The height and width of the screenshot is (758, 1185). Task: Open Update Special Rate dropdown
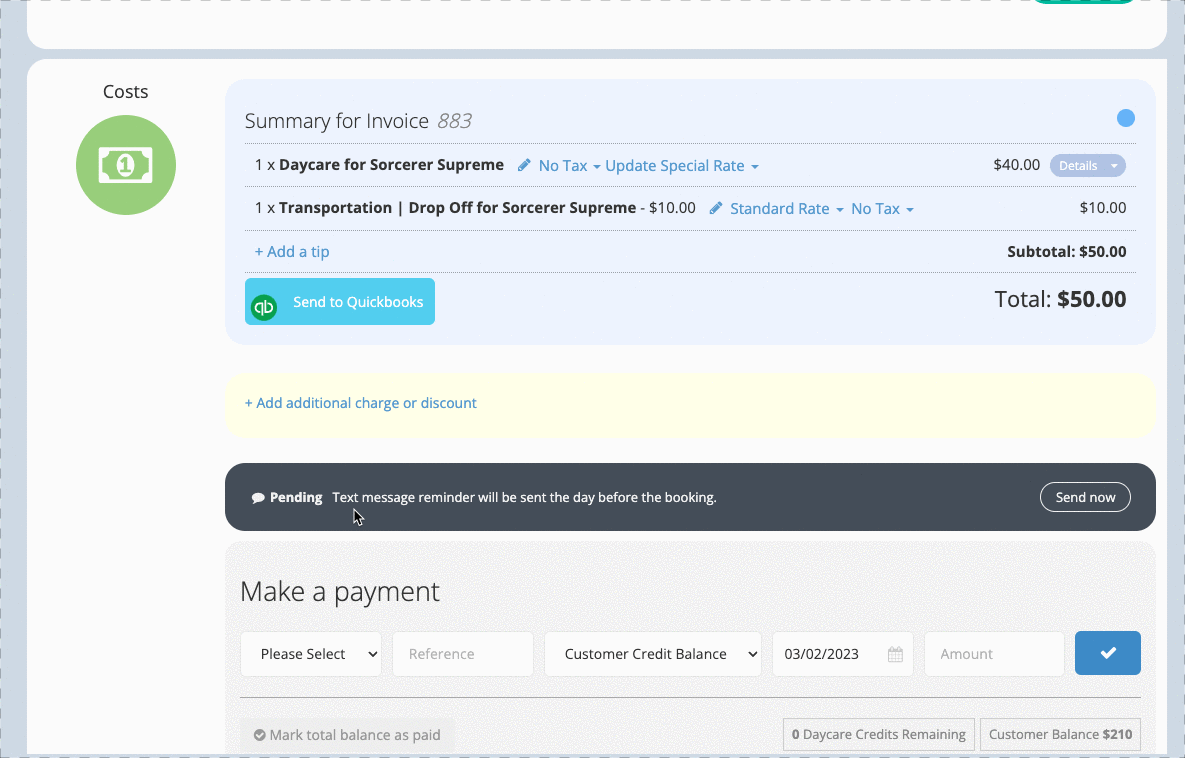(x=682, y=166)
